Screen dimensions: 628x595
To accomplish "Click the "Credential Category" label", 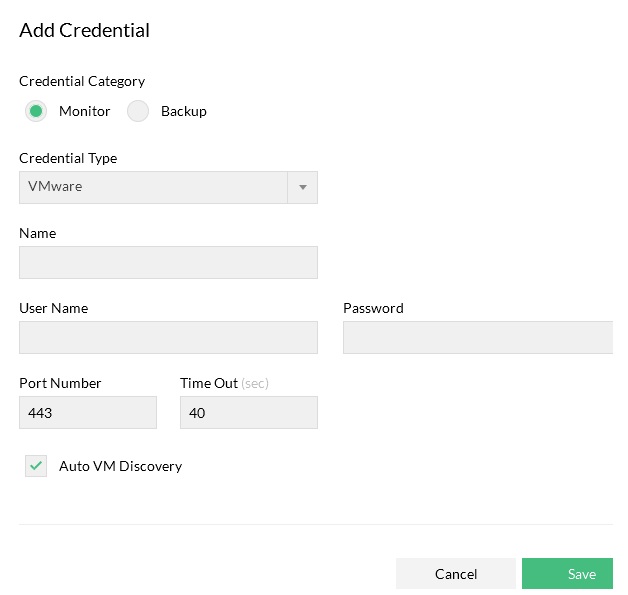I will click(82, 81).
